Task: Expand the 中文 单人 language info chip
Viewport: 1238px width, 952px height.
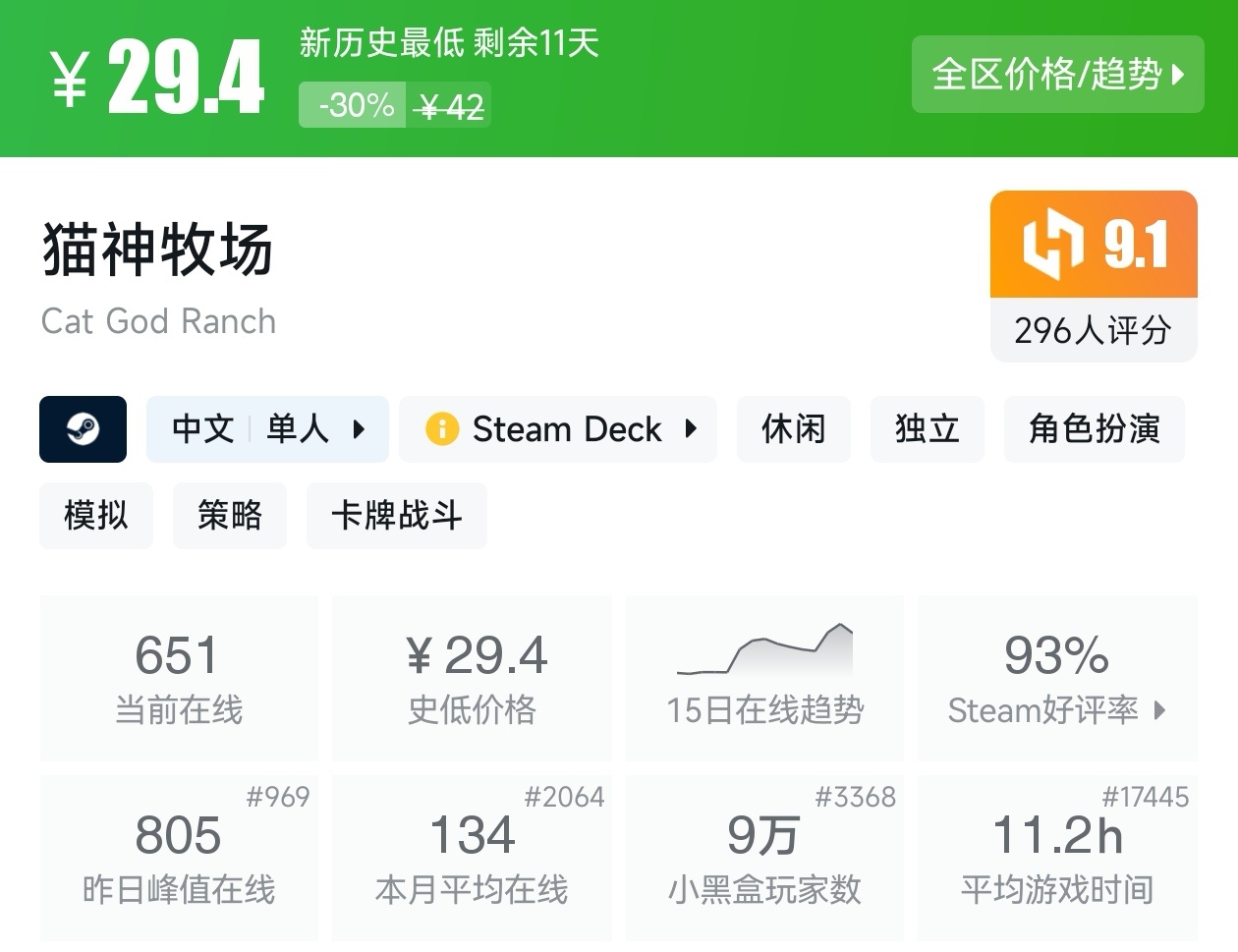Action: [x=267, y=429]
